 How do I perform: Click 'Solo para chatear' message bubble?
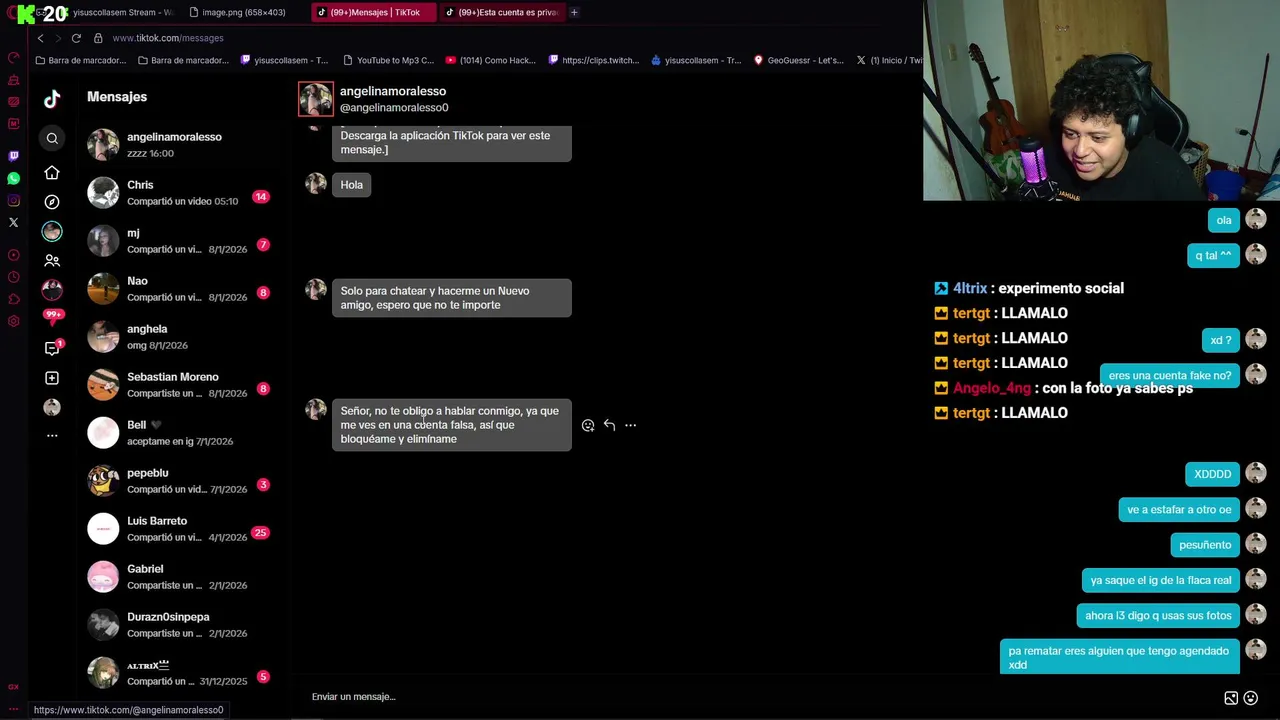452,298
